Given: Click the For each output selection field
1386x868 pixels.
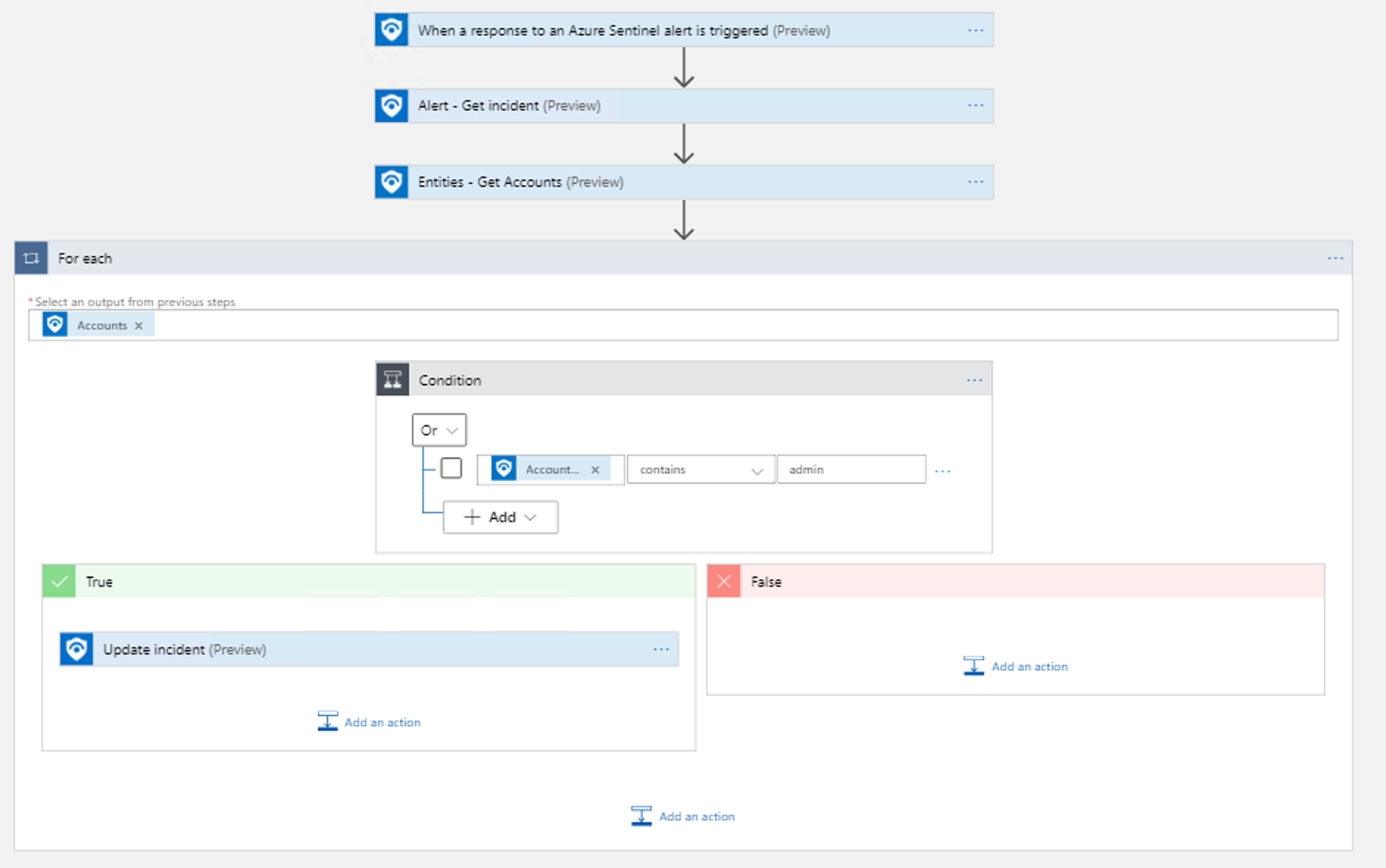Looking at the screenshot, I should [x=683, y=325].
